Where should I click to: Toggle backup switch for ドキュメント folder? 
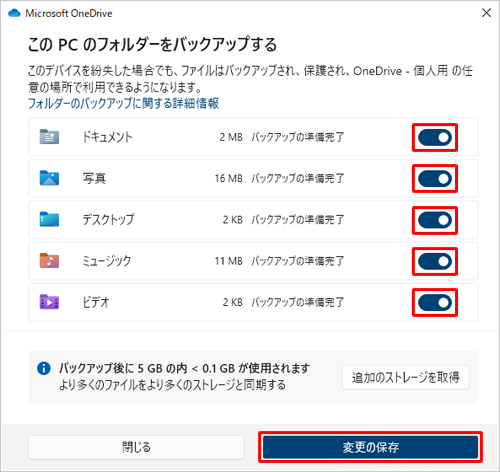[x=435, y=137]
